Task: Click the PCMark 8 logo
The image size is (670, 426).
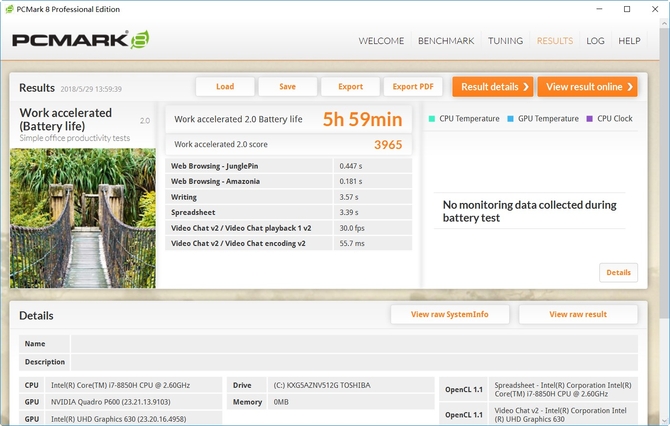Action: tap(80, 41)
